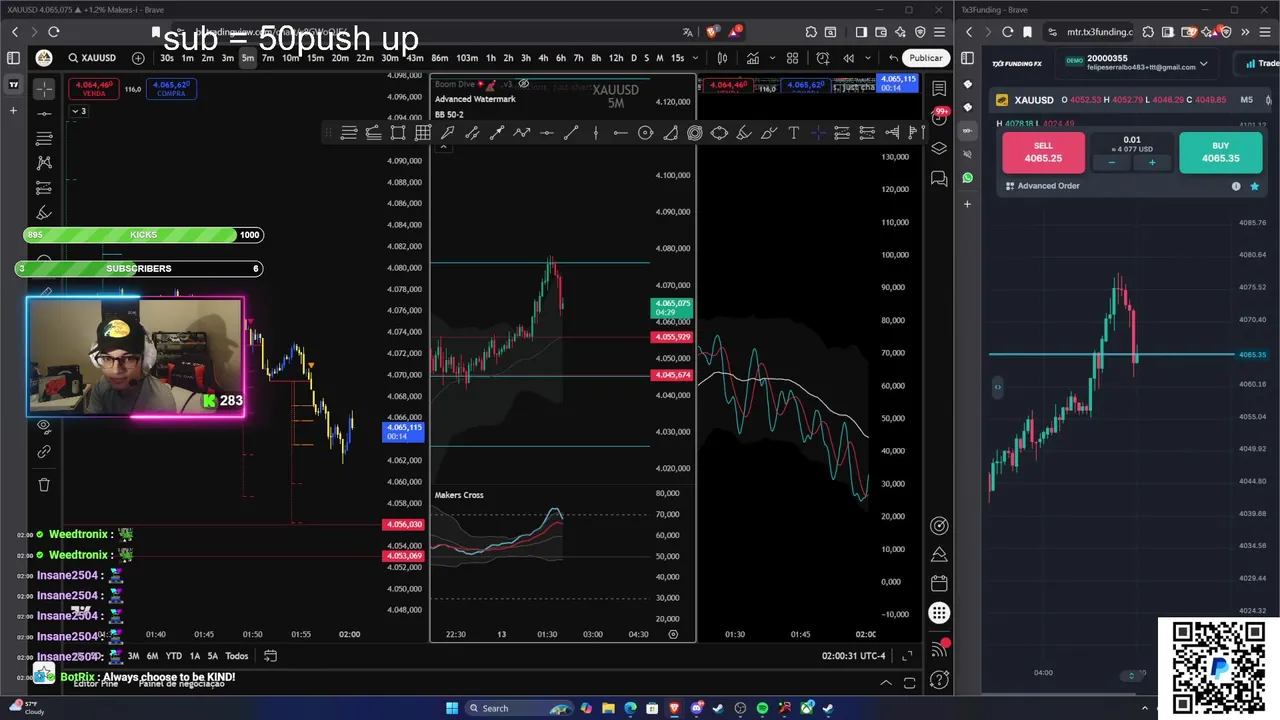Screen dimensions: 1280x720
Task: Select the polyline tool in floating drawing toolbar
Action: coord(522,133)
